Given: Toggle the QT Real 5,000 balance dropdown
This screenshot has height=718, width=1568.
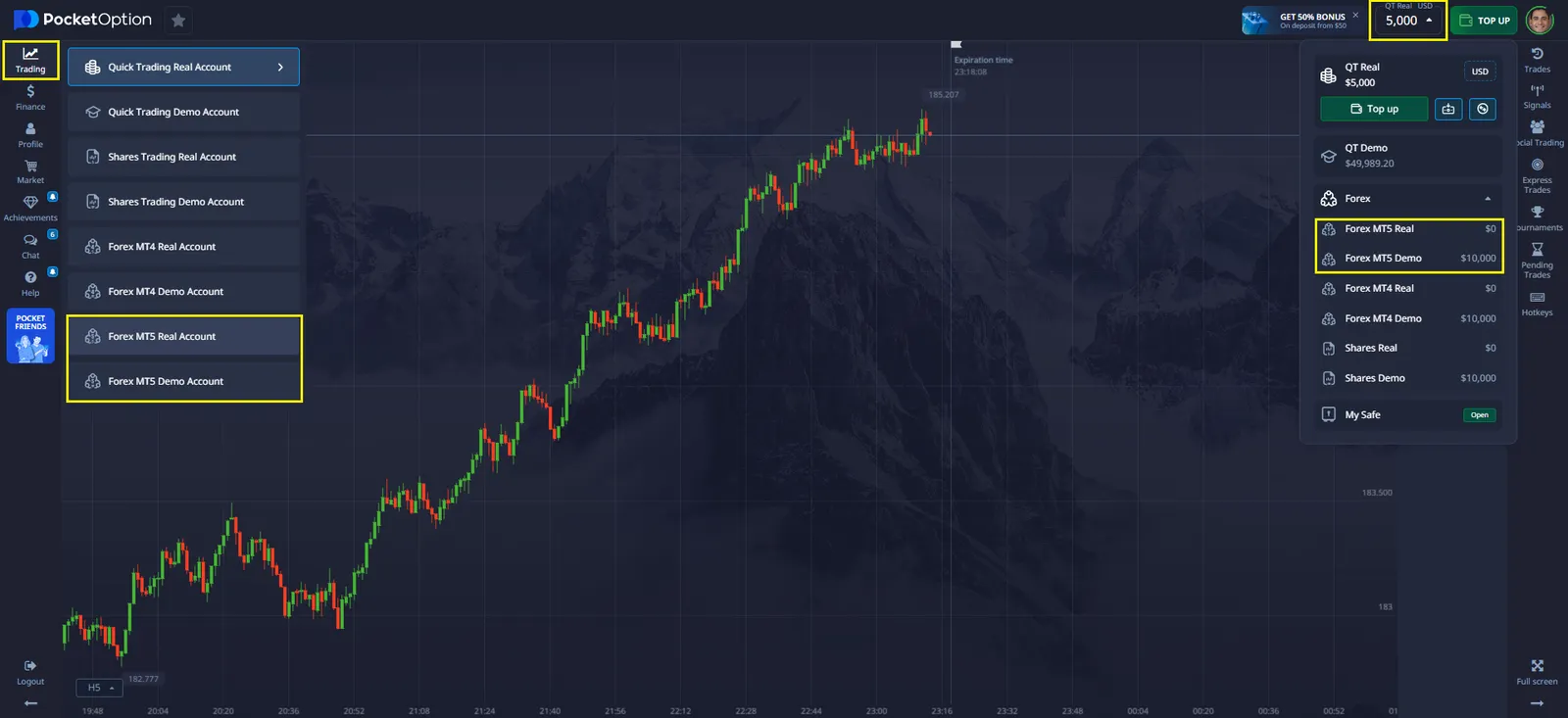Looking at the screenshot, I should (1408, 21).
